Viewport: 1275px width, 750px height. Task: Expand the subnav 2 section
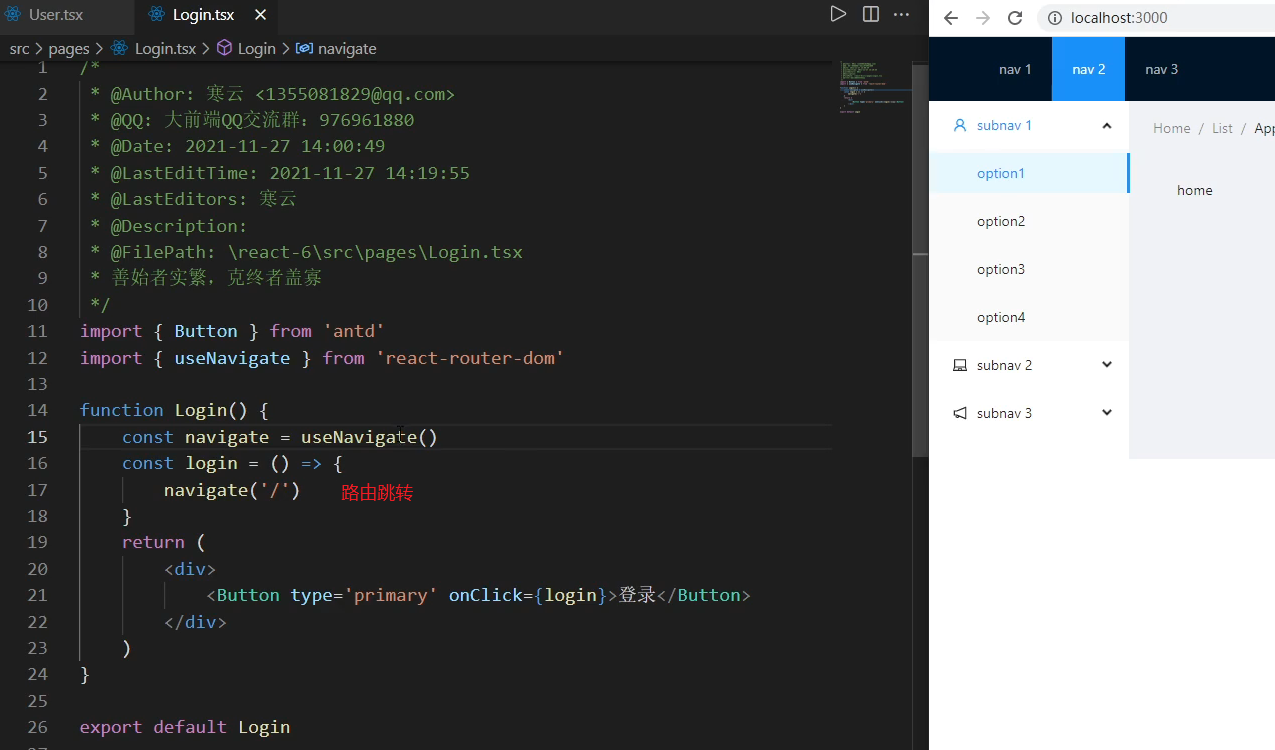click(x=1106, y=364)
